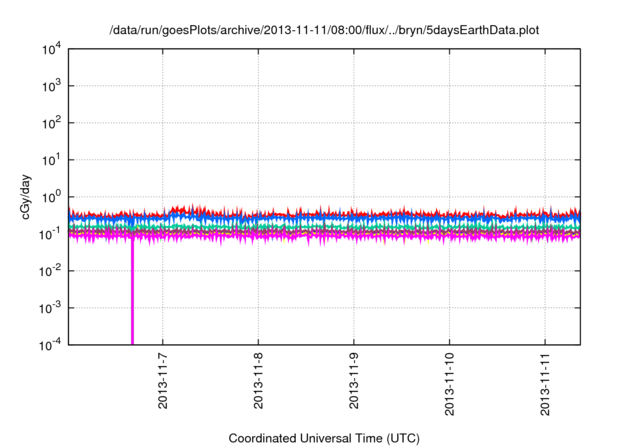Image resolution: width=640 pixels, height=448 pixels.
Task: Click the 10^3 y-axis tick label
Action: tap(51, 86)
